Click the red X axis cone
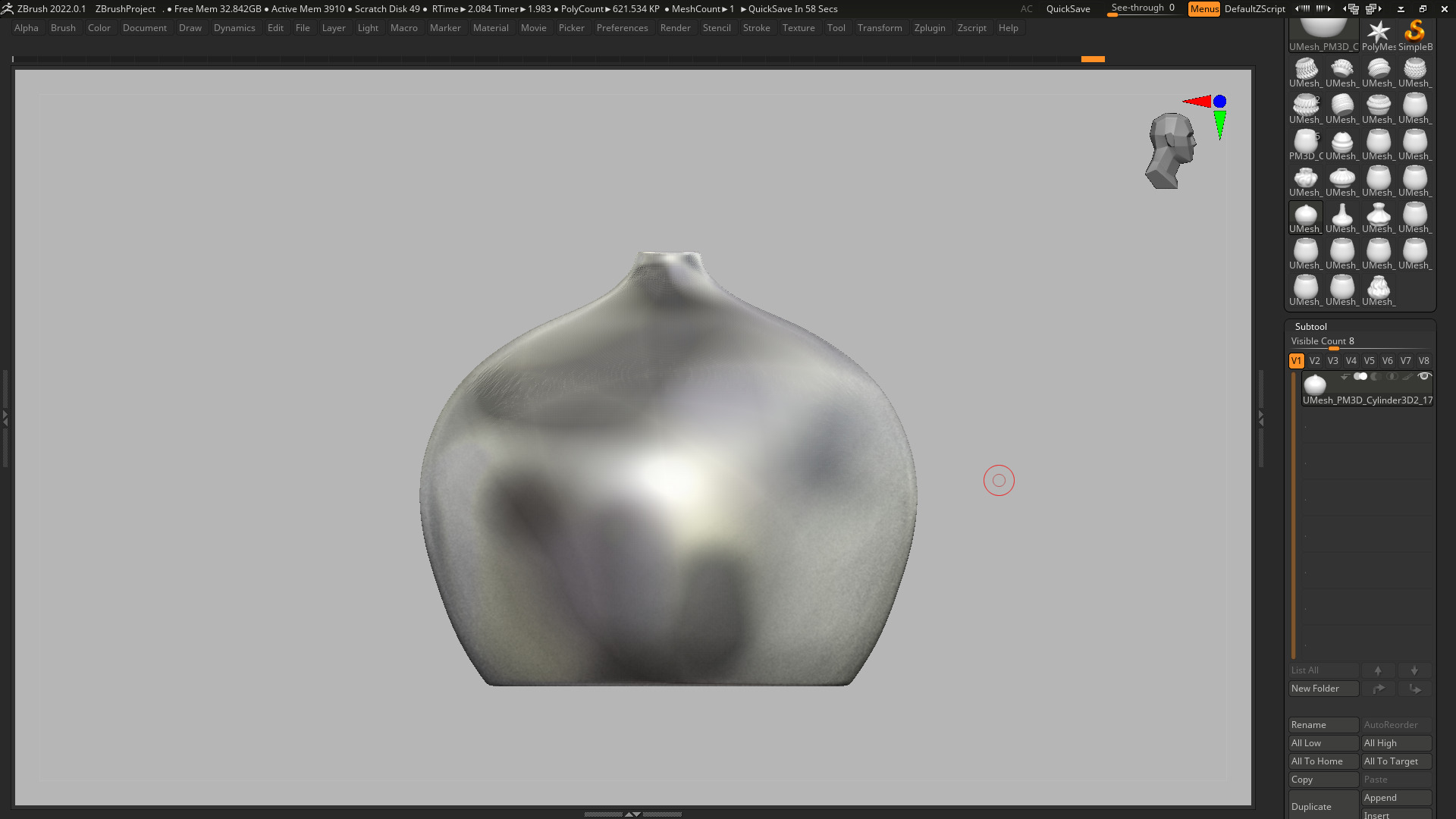 (1197, 101)
